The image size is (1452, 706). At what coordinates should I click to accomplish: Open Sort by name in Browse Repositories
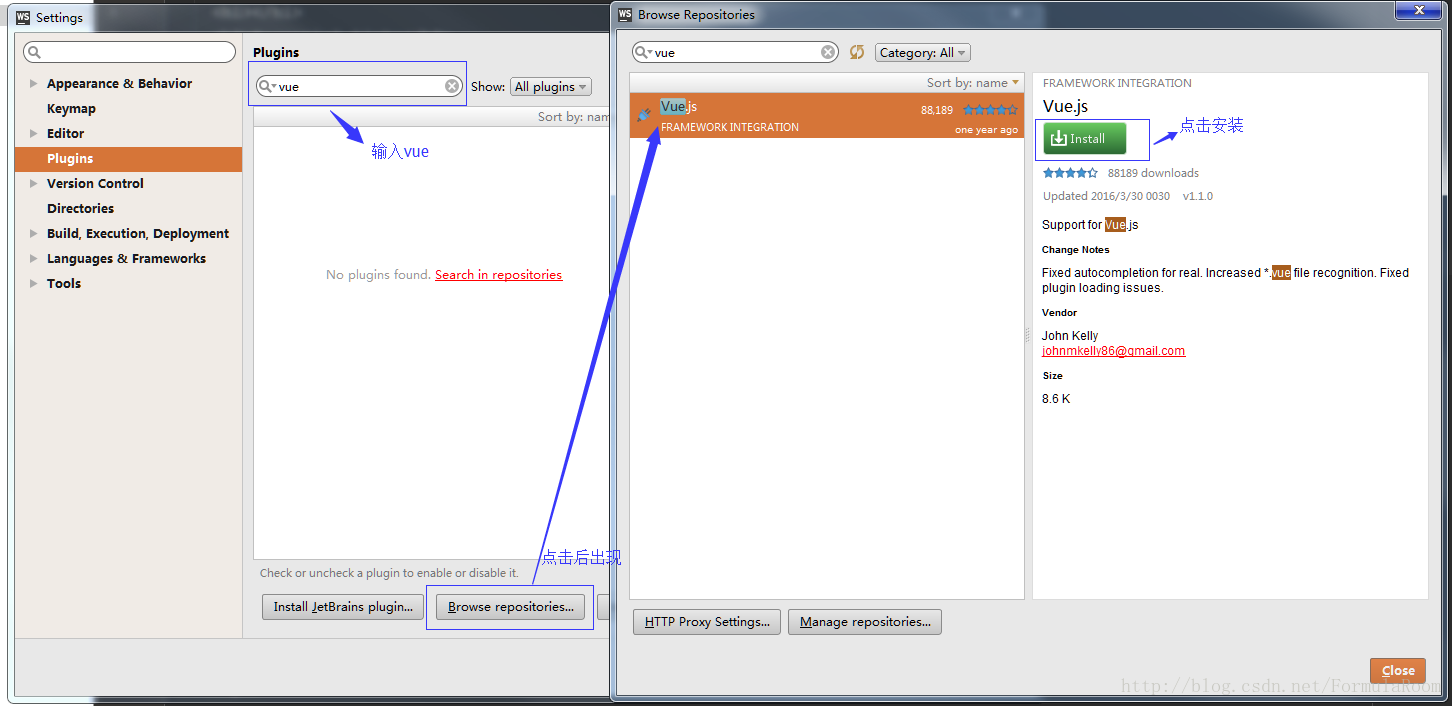click(x=972, y=83)
